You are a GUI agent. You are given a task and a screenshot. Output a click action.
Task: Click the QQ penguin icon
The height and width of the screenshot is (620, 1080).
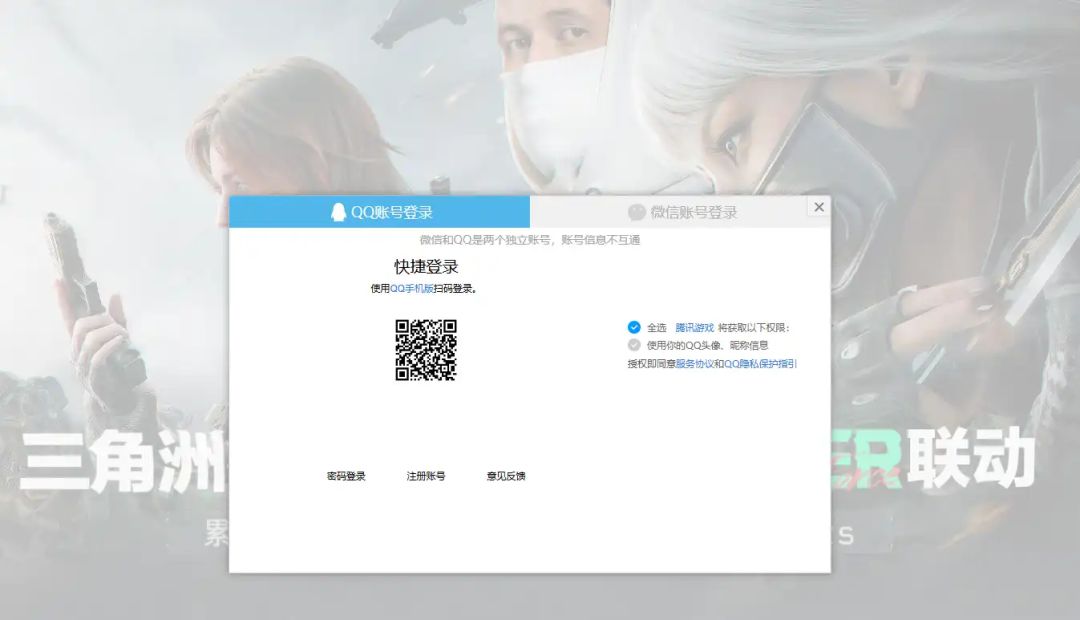click(x=338, y=212)
